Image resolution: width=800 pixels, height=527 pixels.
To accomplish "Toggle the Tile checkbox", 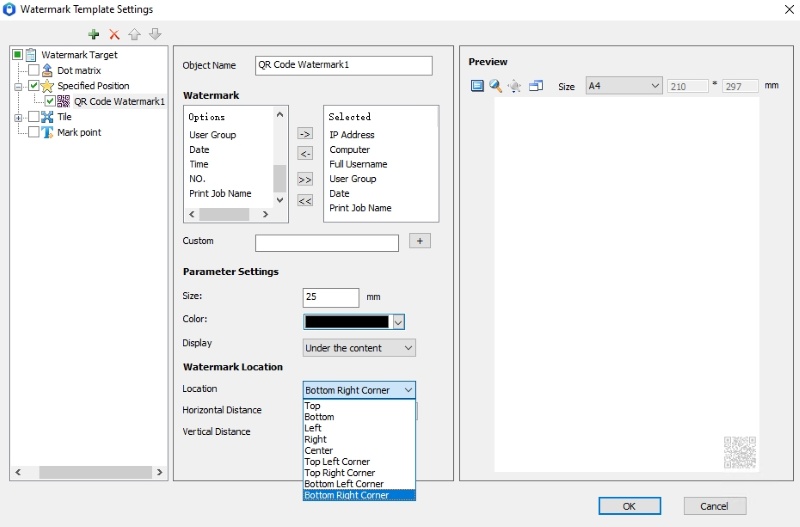I will pos(34,117).
